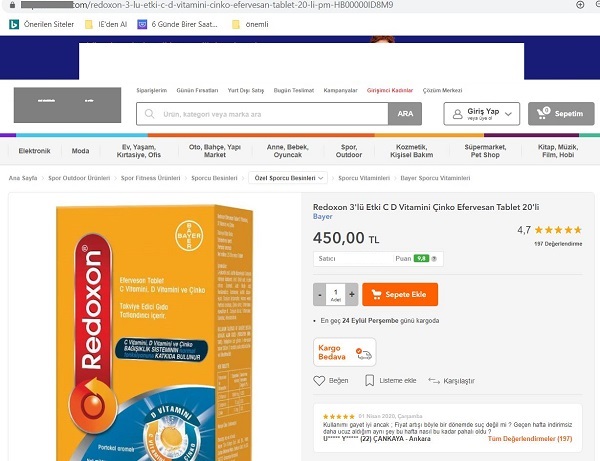600x461 pixels.
Task: Click the user profile icon in Giriş Yap
Action: coord(457,114)
